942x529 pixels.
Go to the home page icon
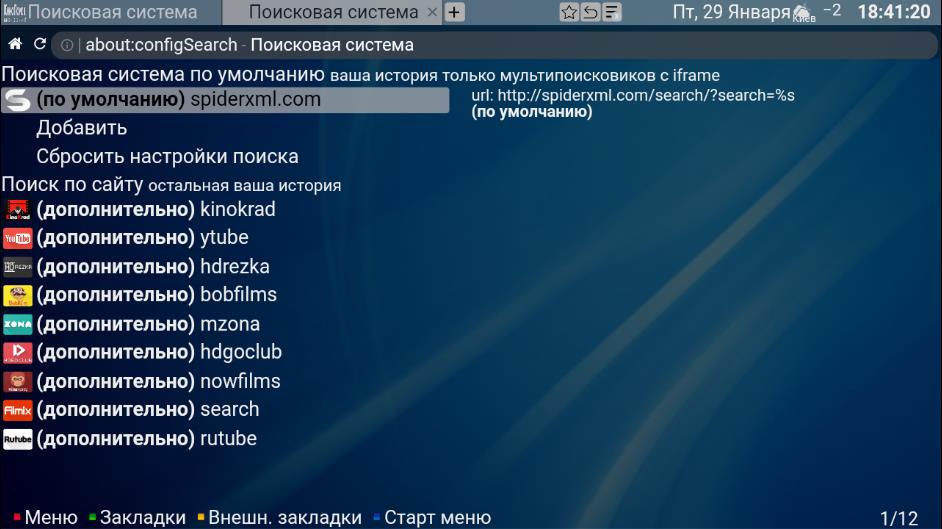[15, 44]
